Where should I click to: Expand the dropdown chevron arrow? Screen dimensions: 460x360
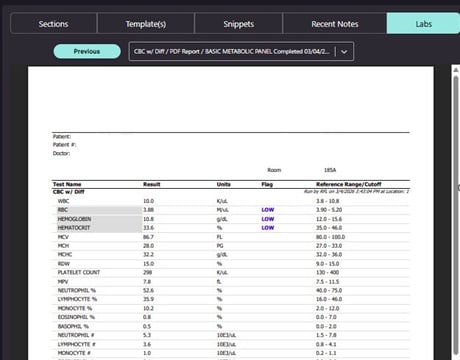[344, 52]
